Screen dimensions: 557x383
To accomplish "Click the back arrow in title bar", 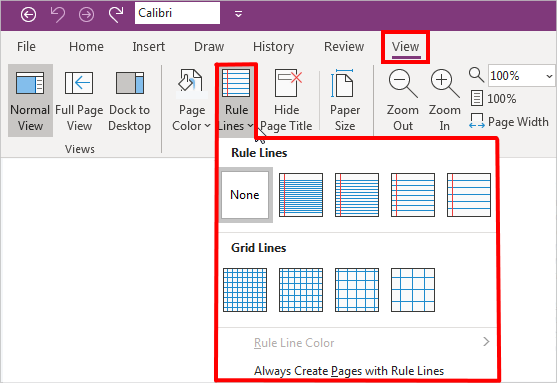I will click(x=28, y=15).
